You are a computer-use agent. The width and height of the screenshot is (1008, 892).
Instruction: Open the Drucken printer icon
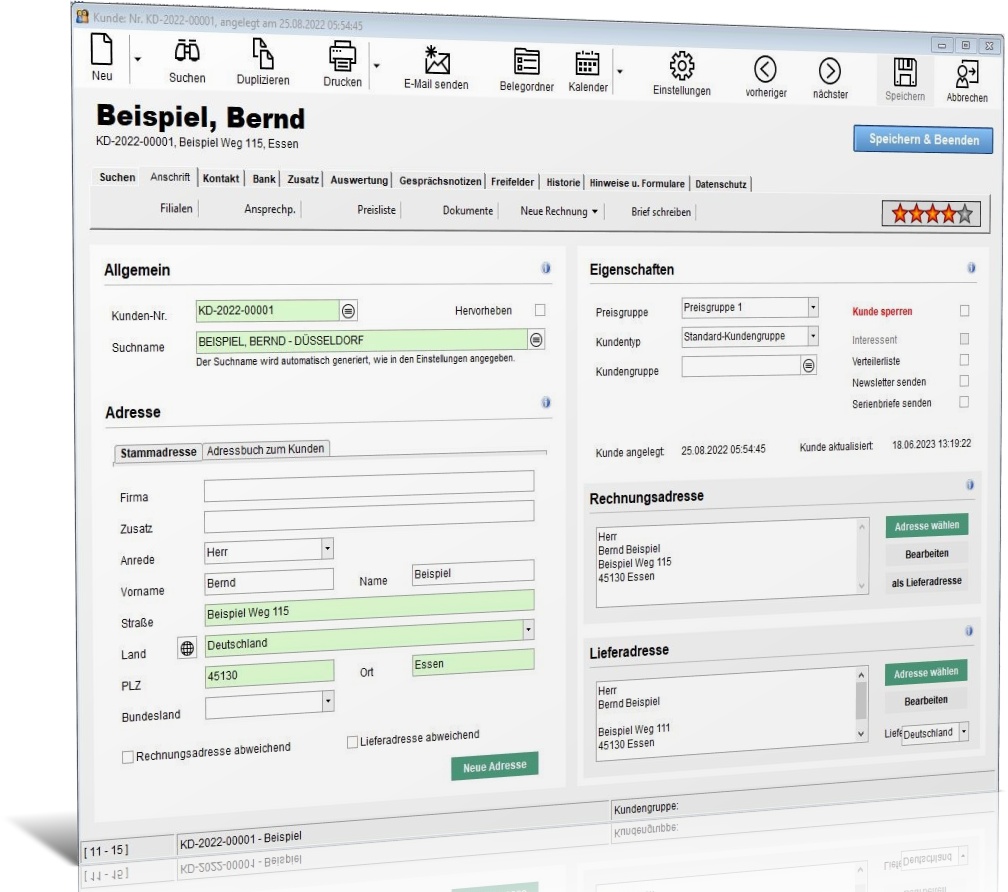tap(342, 57)
